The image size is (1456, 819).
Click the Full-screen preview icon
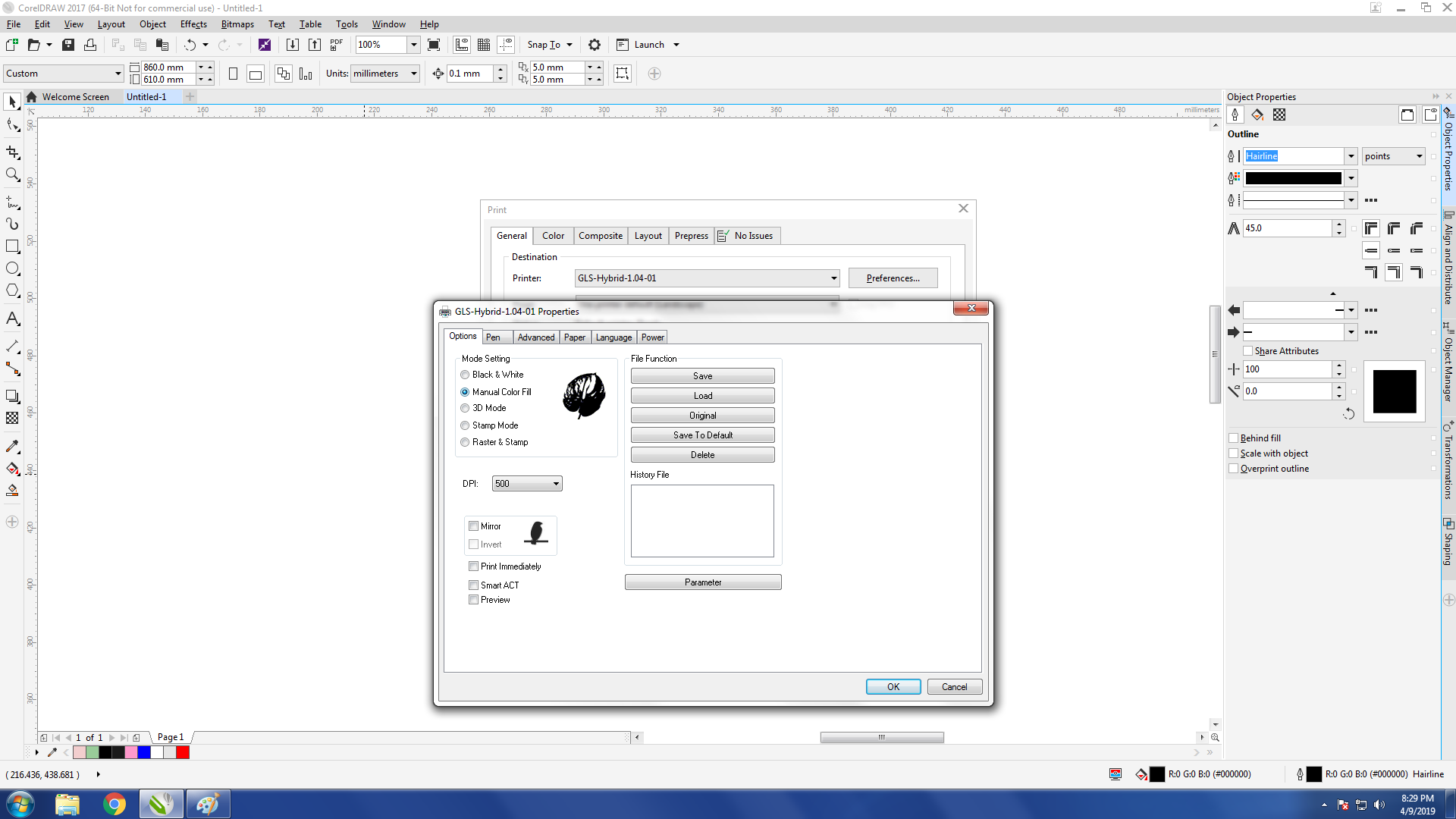coord(434,45)
